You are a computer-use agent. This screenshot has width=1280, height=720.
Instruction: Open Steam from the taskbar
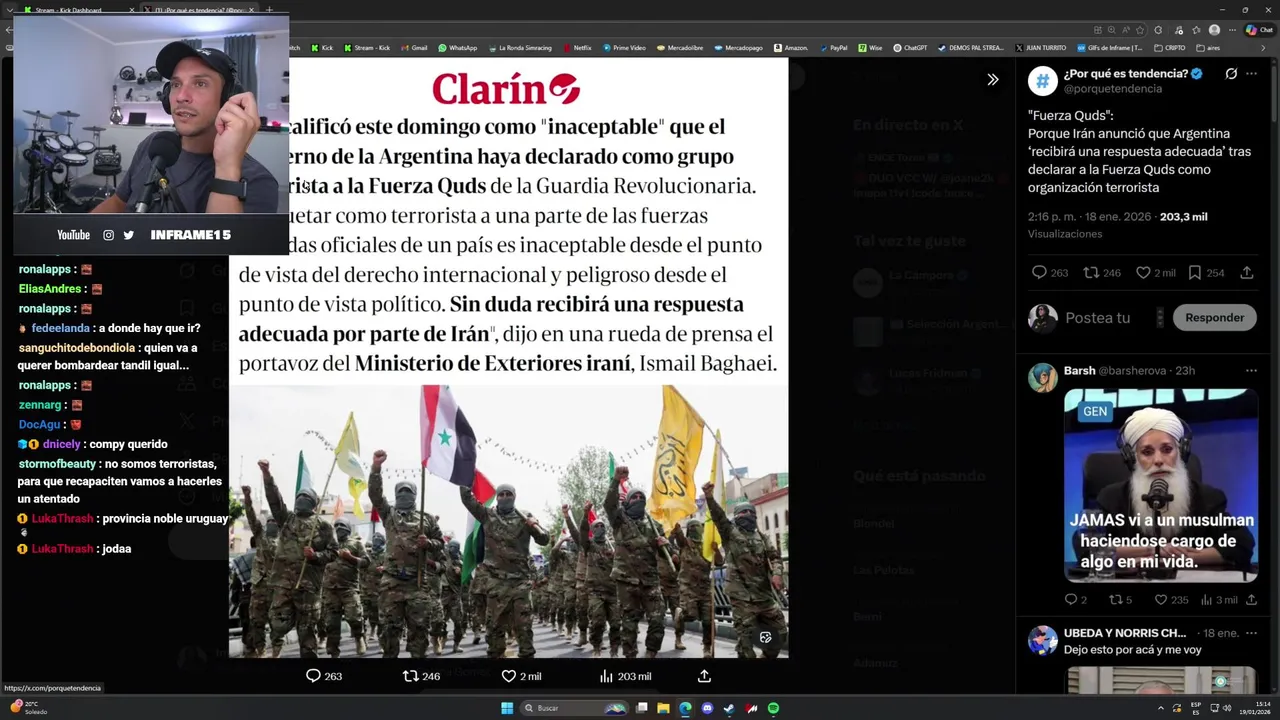pos(729,708)
